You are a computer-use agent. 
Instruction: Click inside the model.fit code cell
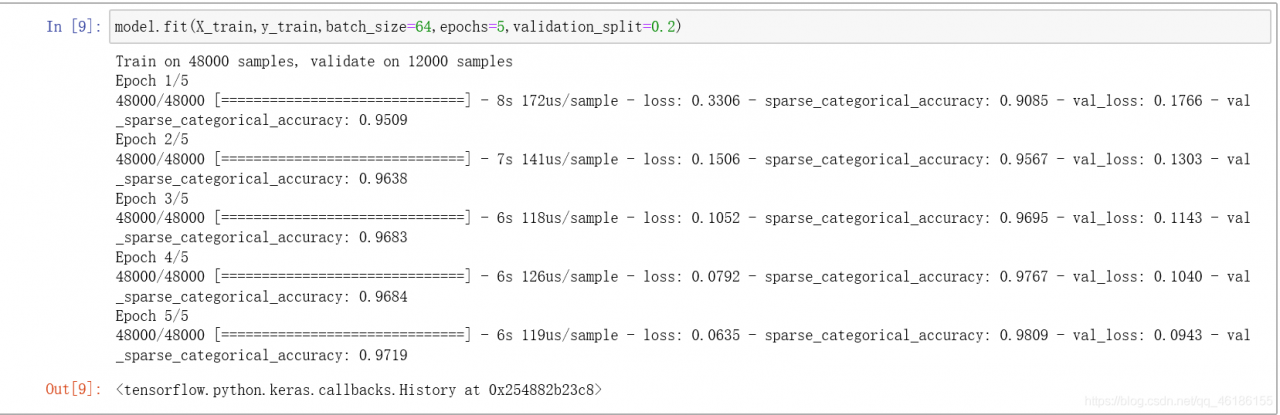coord(900,27)
